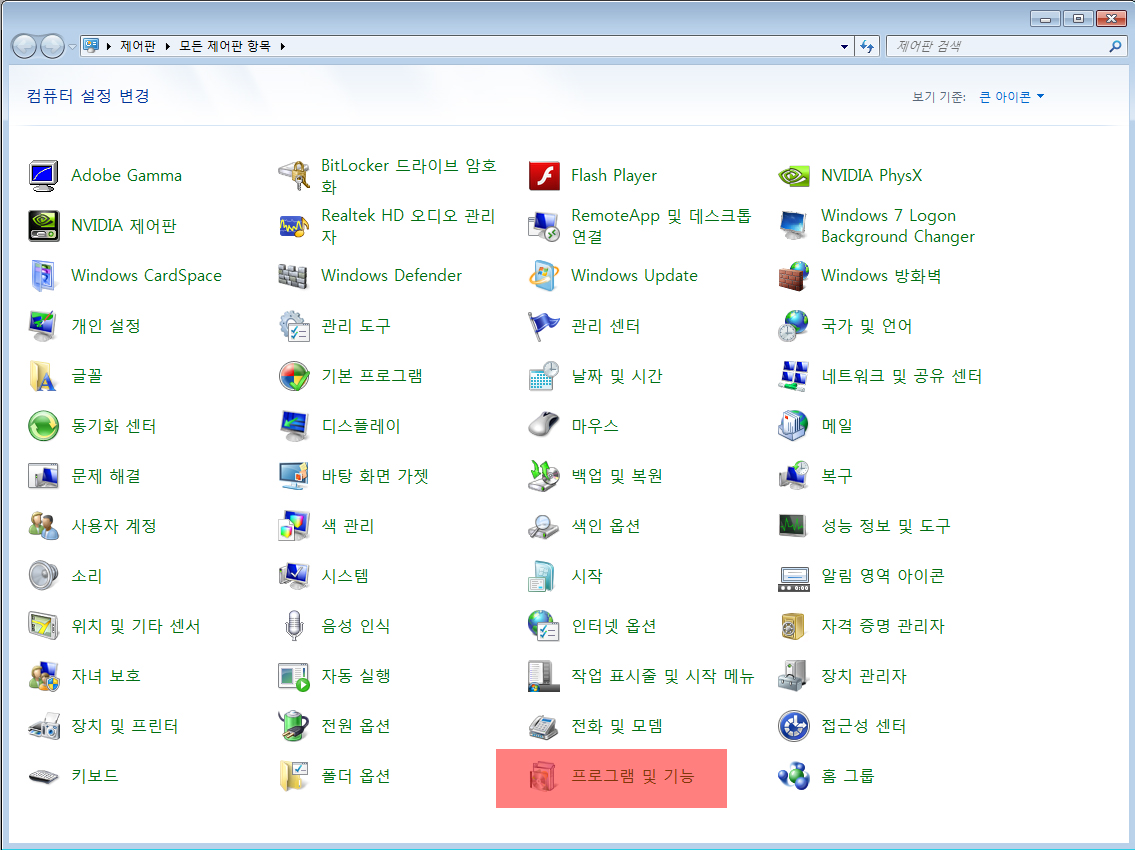The width and height of the screenshot is (1135, 850).
Task: Open 홈 그룹 icon
Action: click(793, 776)
